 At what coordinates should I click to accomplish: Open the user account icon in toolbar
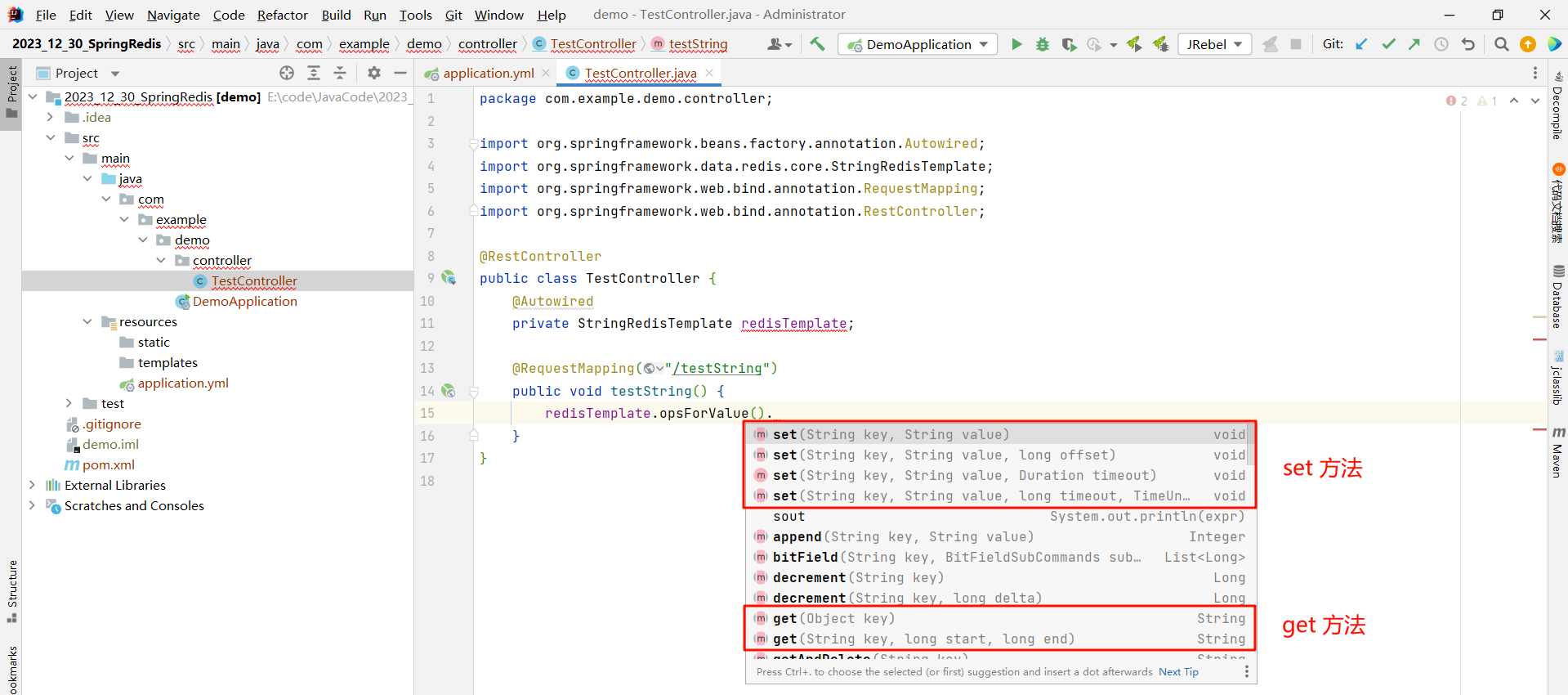point(779,44)
